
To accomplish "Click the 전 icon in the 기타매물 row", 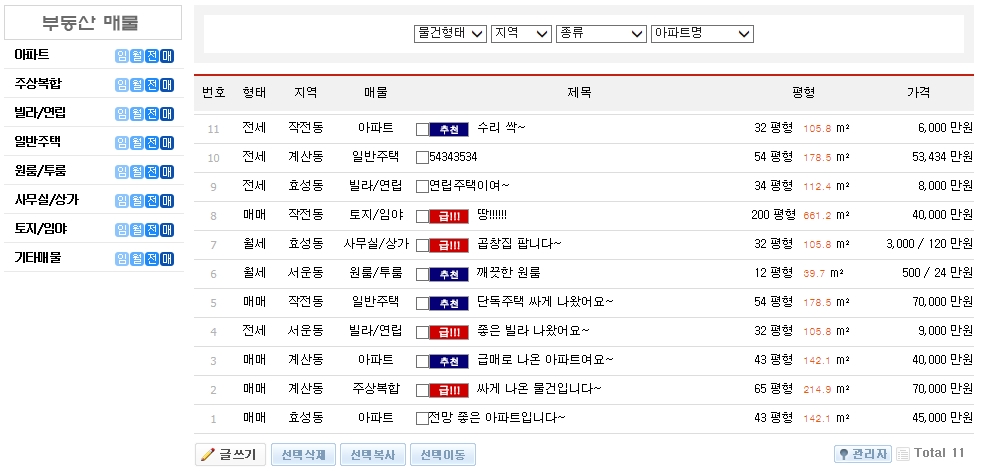I will pos(152,258).
